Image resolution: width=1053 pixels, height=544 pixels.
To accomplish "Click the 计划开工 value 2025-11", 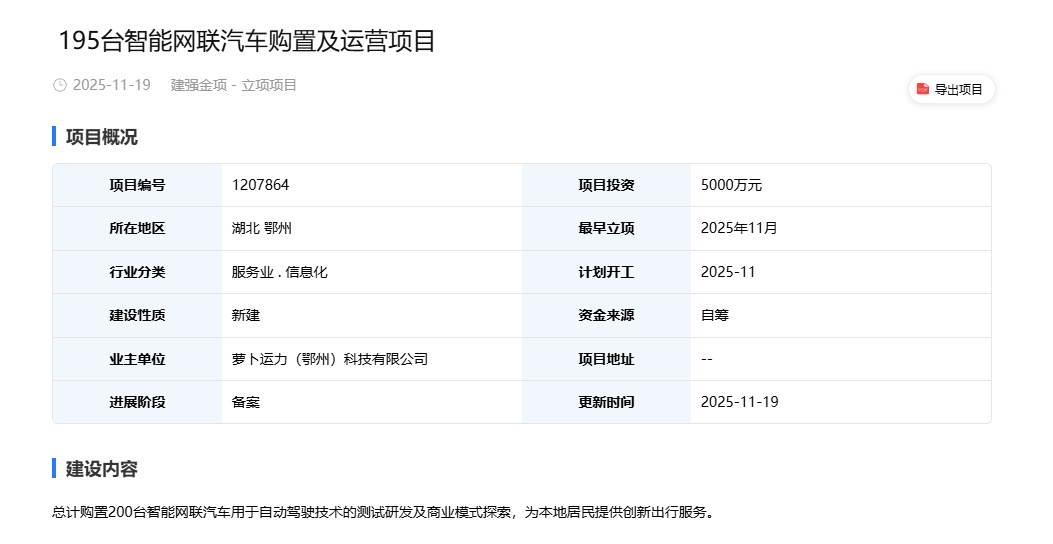I will coord(728,272).
